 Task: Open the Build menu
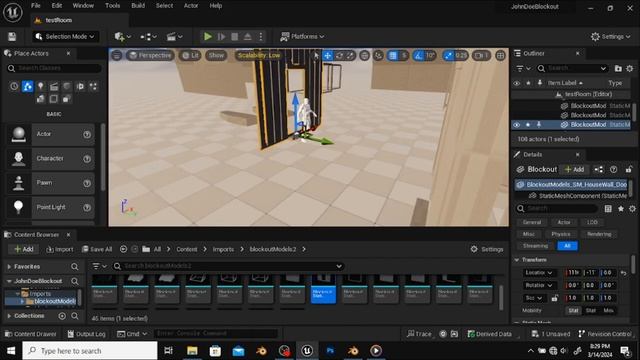(x=138, y=6)
